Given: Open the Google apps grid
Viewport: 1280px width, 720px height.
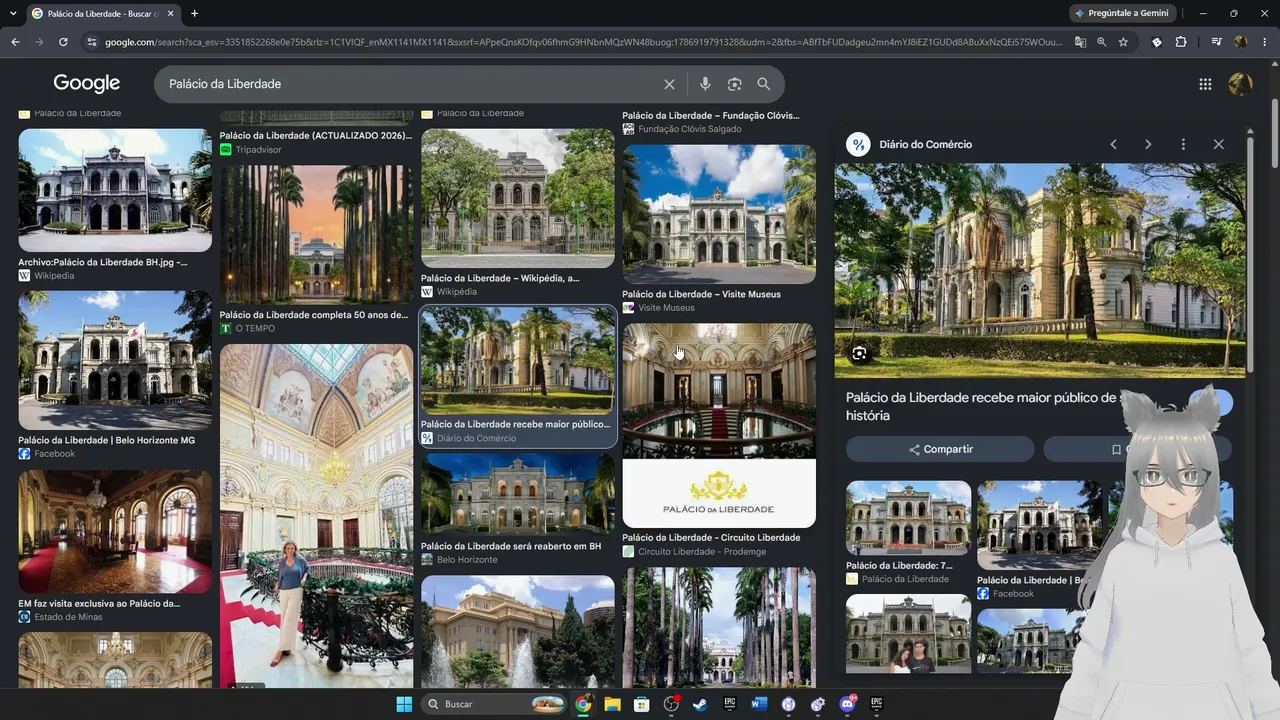Looking at the screenshot, I should tap(1205, 84).
